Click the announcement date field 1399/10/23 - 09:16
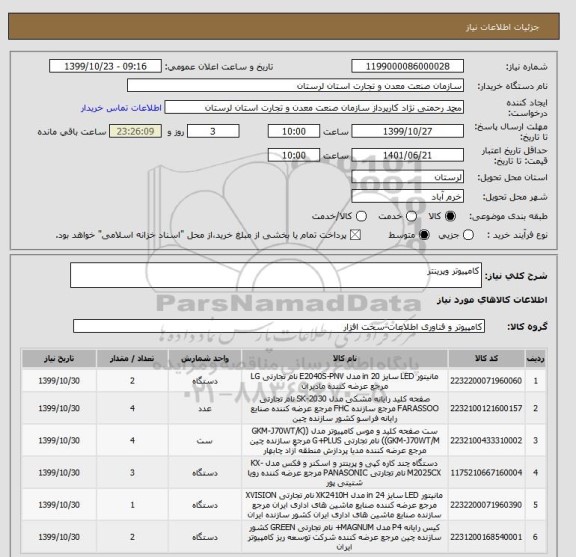This screenshot has height=557, width=576. click(105, 67)
